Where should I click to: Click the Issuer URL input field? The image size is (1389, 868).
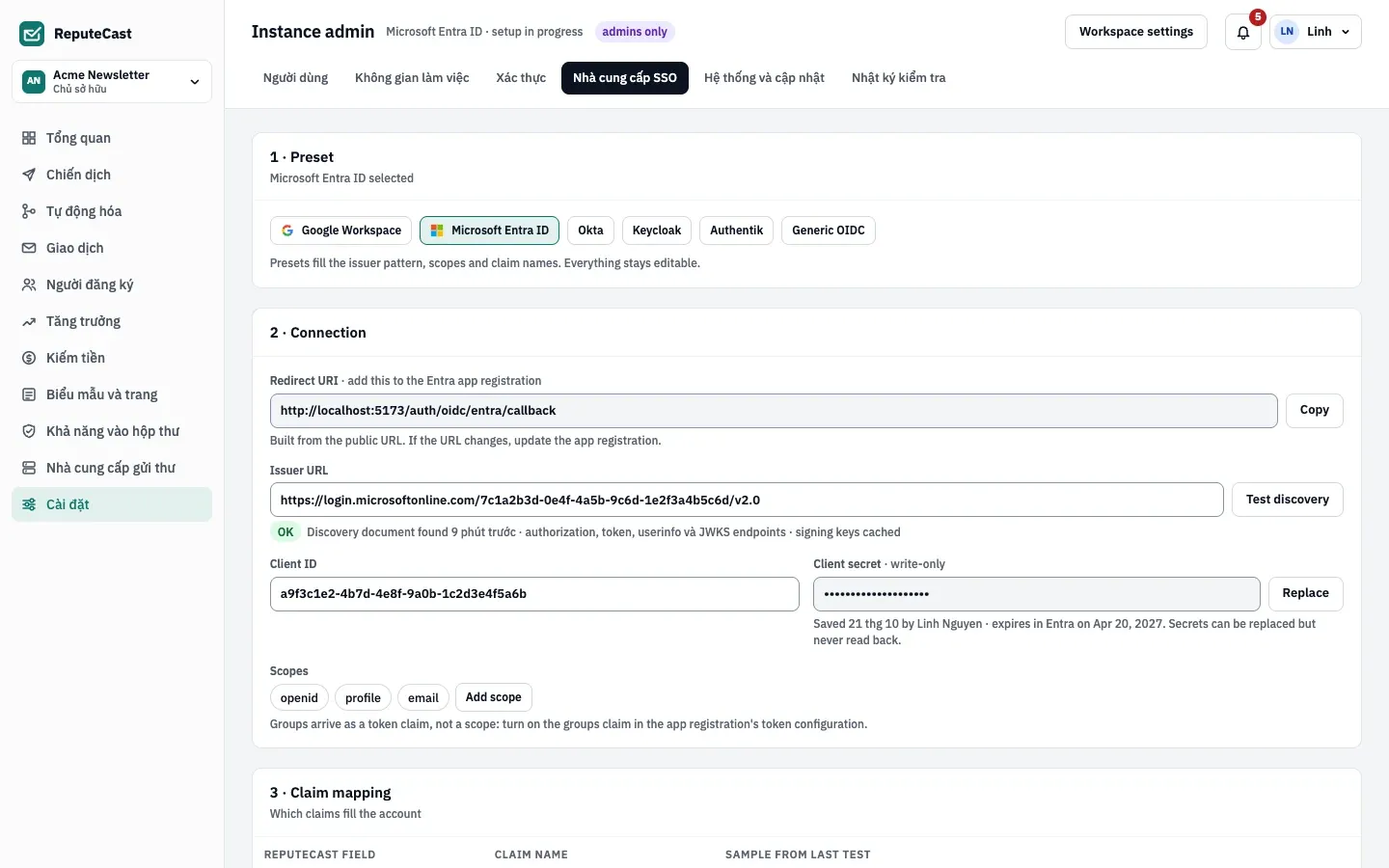tap(747, 500)
